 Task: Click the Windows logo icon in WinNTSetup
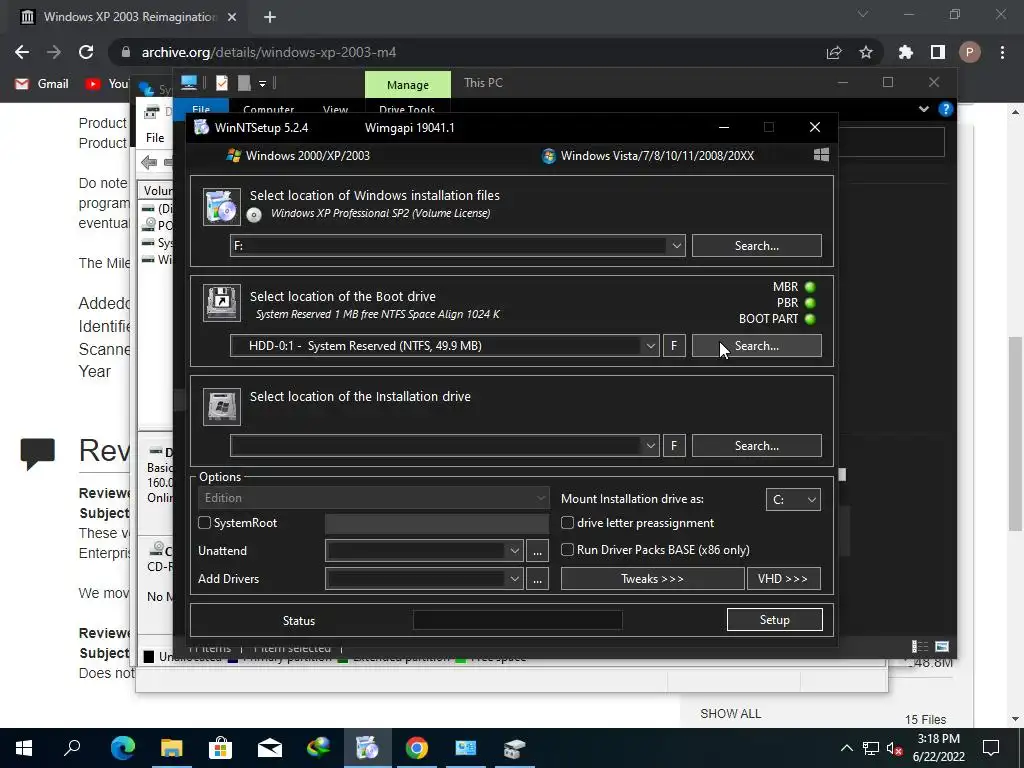(822, 155)
